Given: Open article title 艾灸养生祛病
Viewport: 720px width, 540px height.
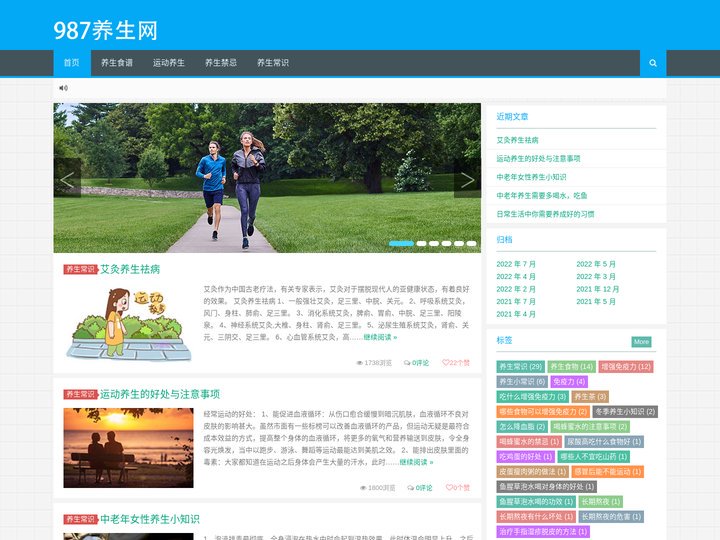Looking at the screenshot, I should point(130,269).
